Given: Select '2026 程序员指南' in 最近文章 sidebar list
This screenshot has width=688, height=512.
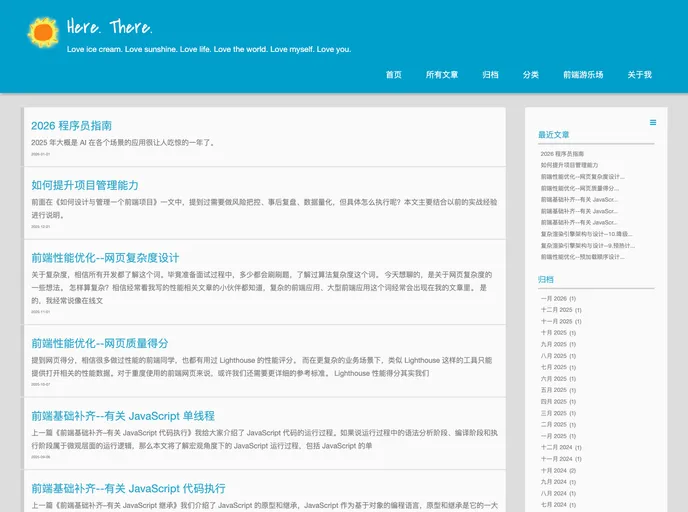Looking at the screenshot, I should tap(562, 154).
